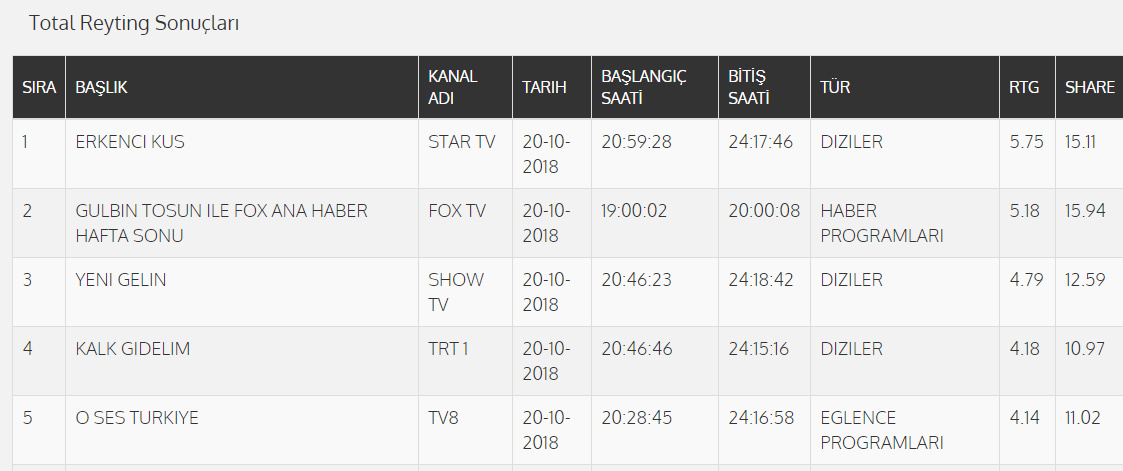Click the Total Reyting Sonuçları heading

(134, 23)
